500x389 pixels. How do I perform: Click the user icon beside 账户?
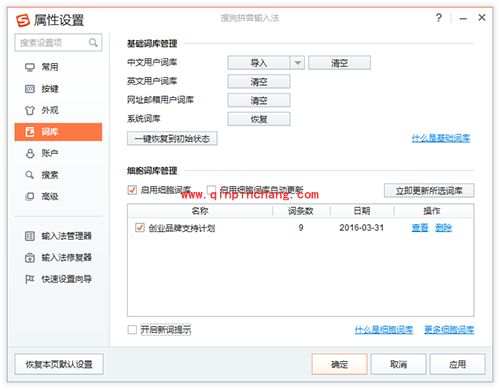coord(30,153)
